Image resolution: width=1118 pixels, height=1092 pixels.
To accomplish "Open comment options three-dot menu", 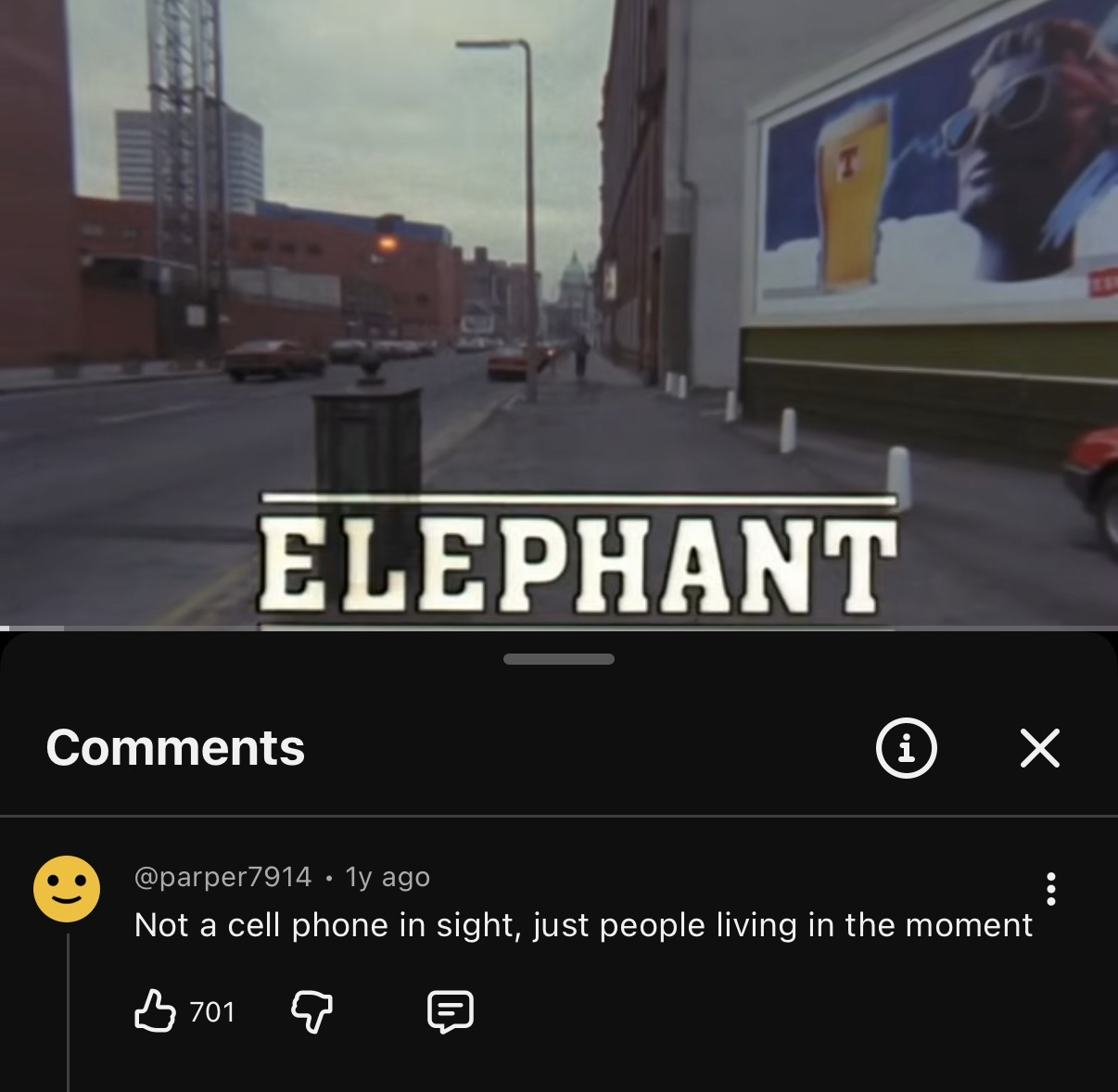I will pos(1050,889).
